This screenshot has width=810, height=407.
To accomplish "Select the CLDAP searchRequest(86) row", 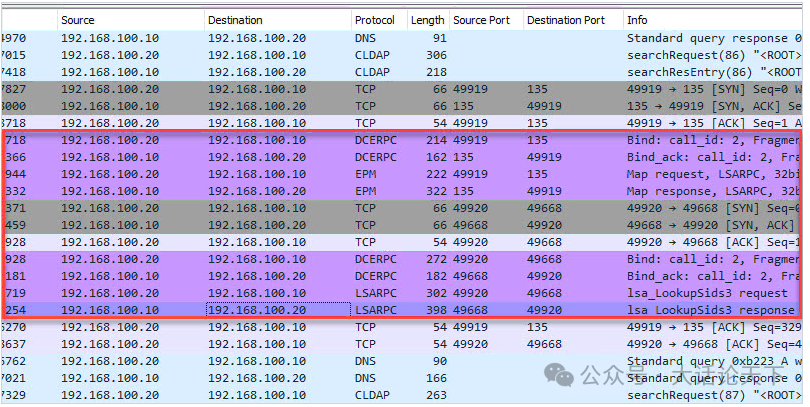I will (x=402, y=55).
